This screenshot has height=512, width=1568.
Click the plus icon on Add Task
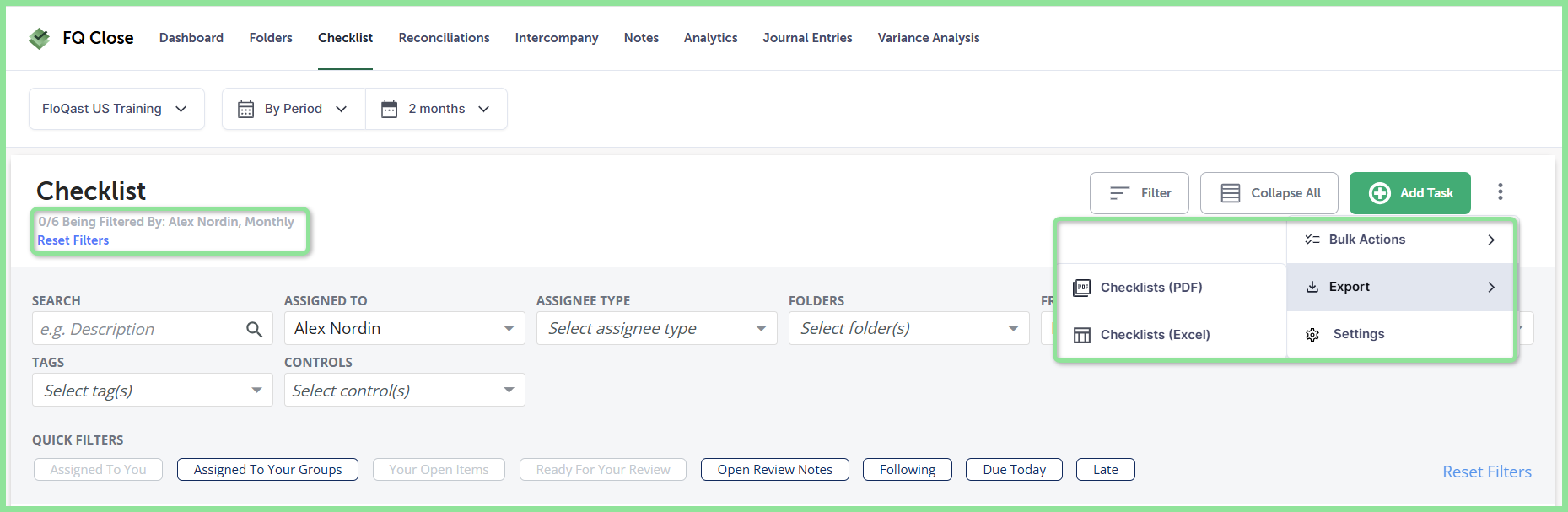coord(1380,193)
